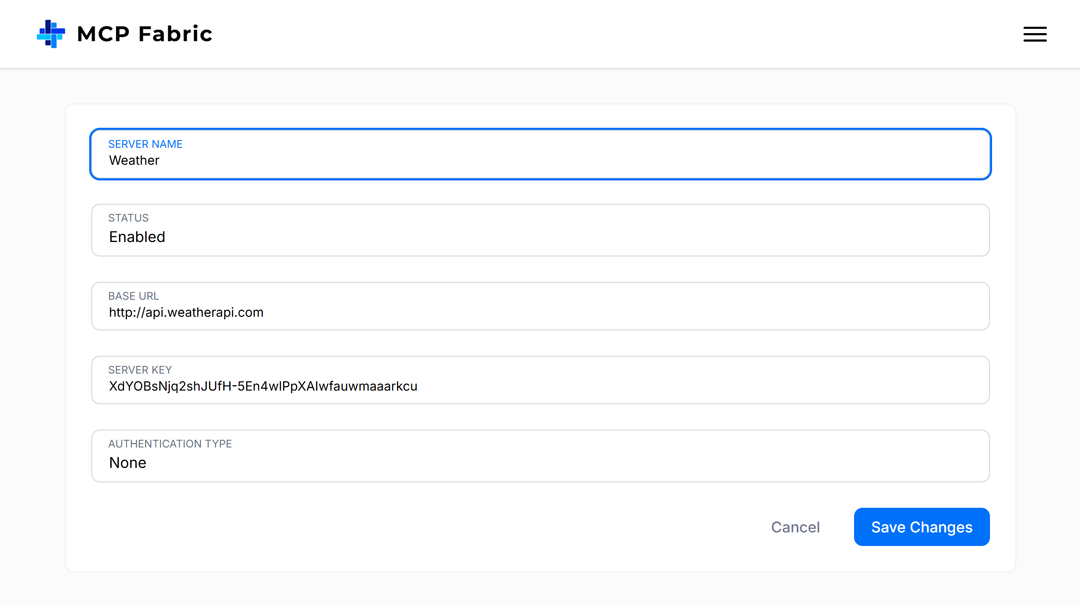Click the SERVER NAME field label
1080x605 pixels.
coord(145,144)
